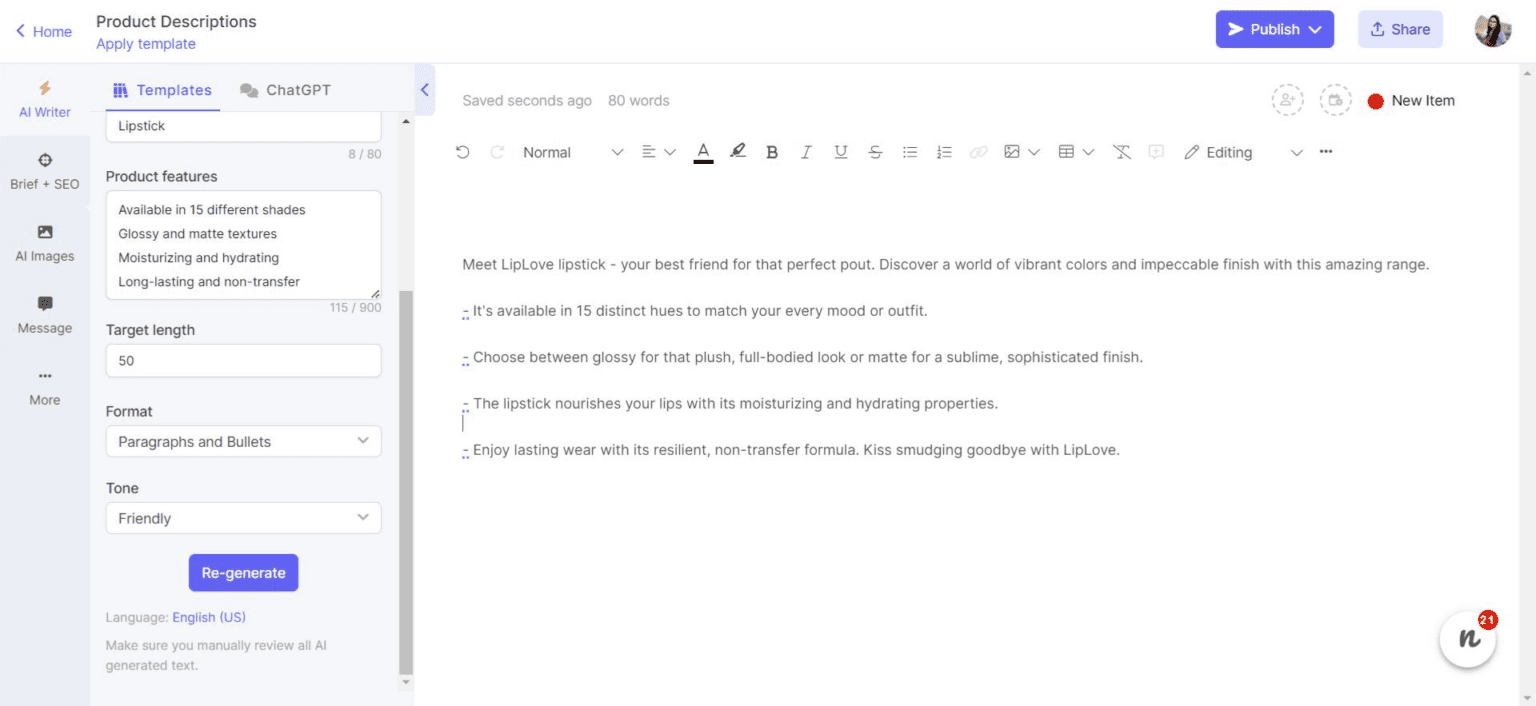Undo the last edit
The image size is (1536, 706).
tap(462, 151)
